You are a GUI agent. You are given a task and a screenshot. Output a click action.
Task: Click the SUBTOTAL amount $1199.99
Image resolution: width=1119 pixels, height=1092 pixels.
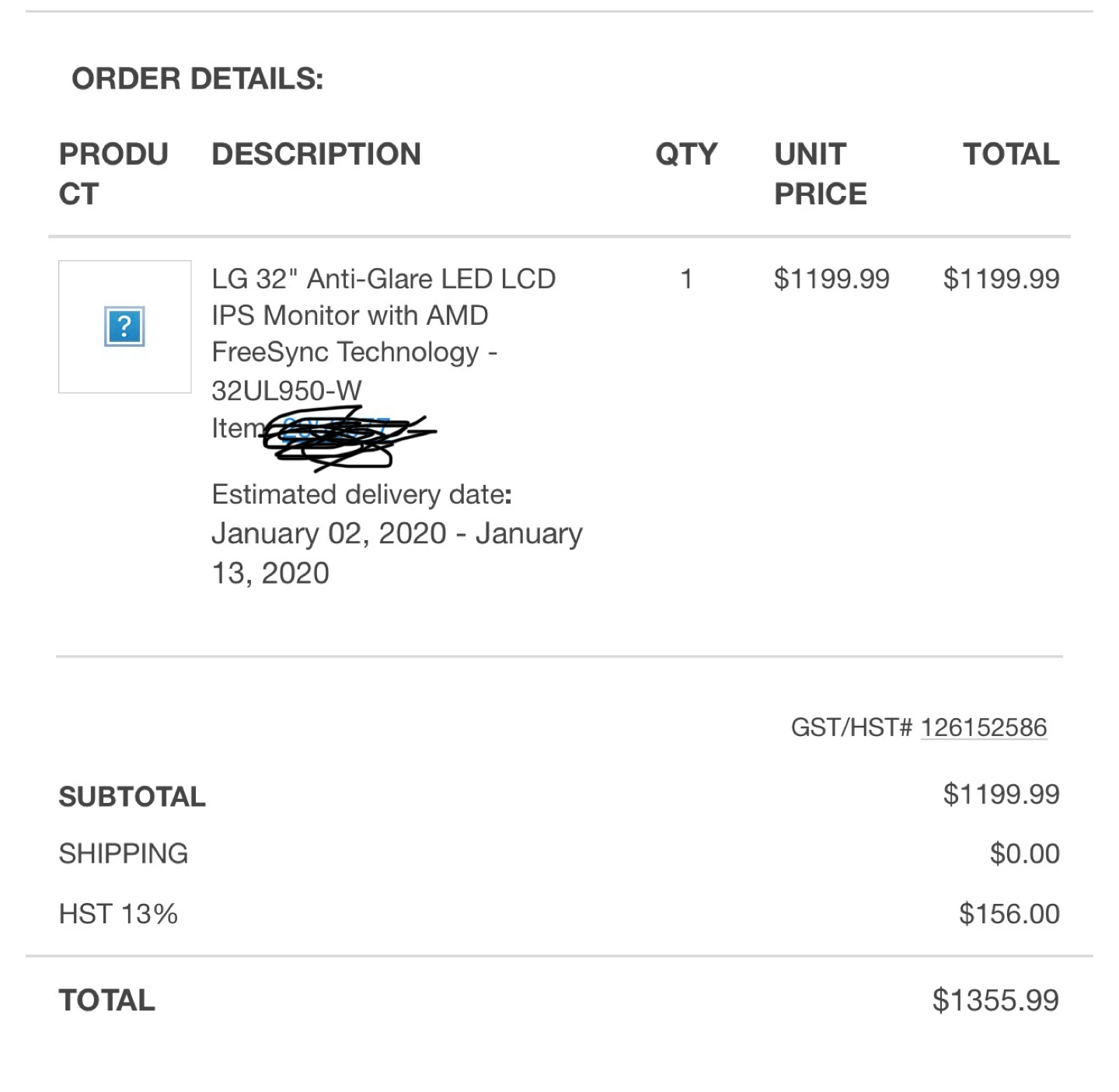tap(1001, 794)
